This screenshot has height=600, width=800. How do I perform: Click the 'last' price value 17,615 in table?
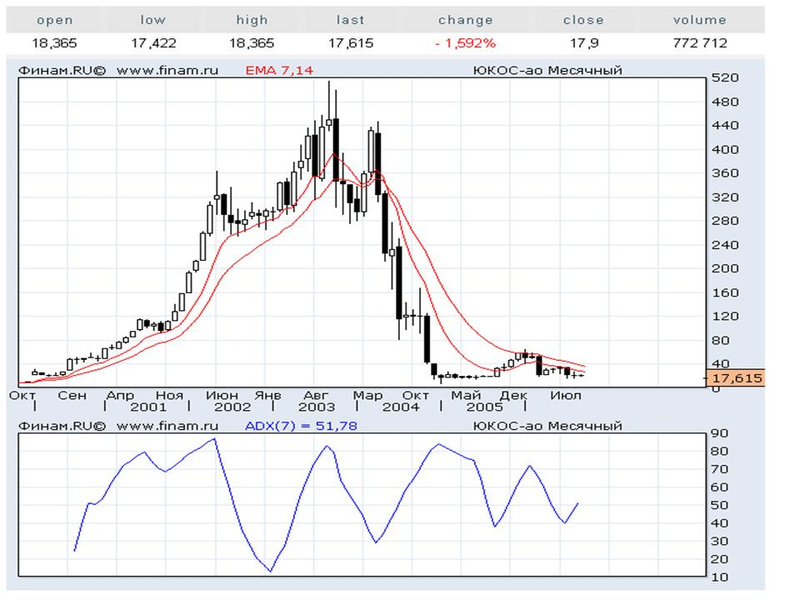tap(350, 44)
